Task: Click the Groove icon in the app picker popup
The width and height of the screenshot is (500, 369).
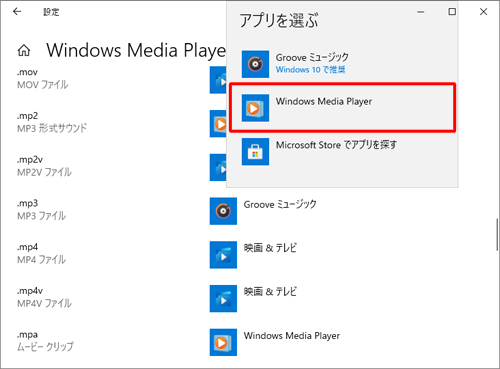Action: (x=255, y=64)
